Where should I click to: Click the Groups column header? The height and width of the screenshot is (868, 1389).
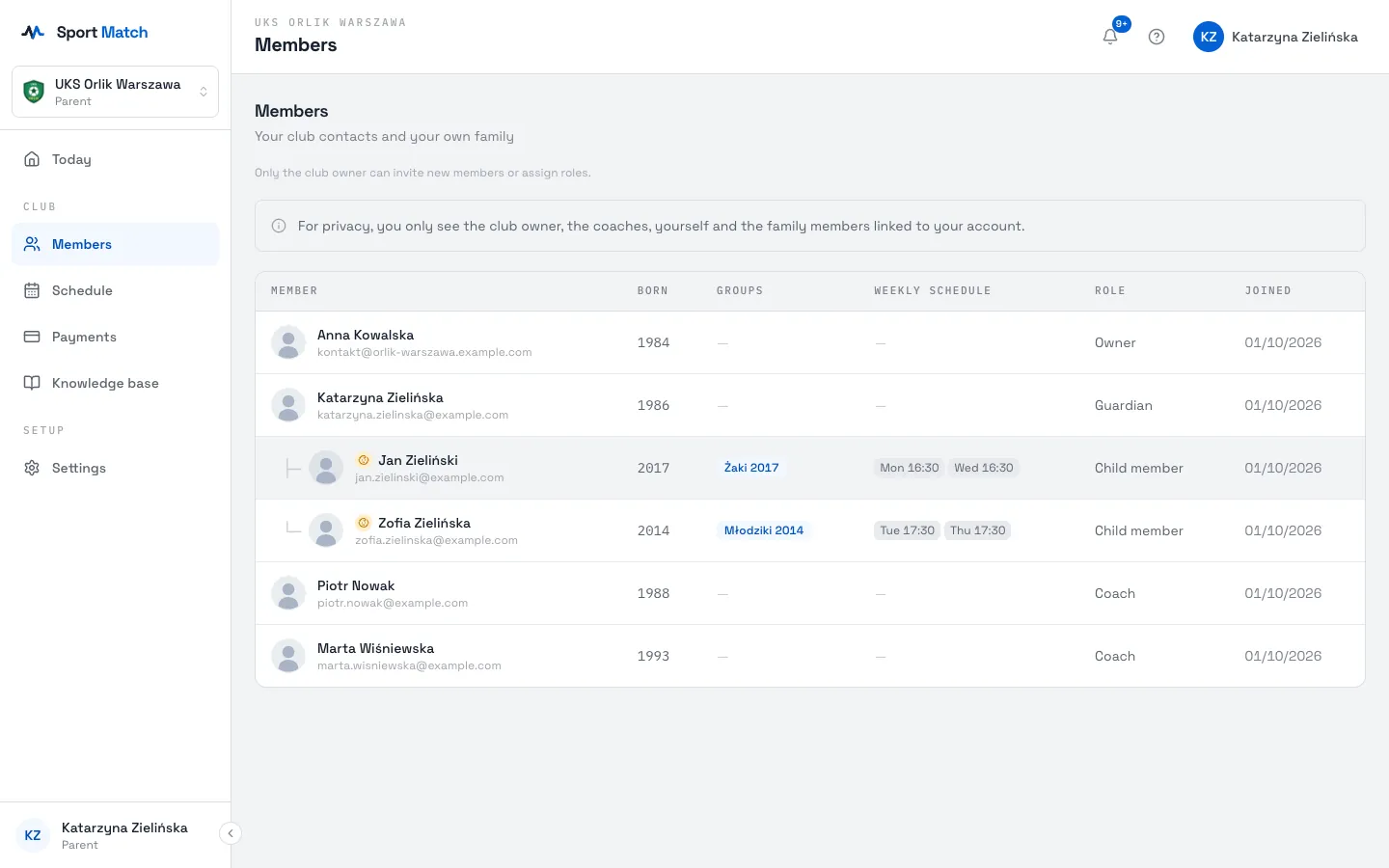[x=740, y=290]
